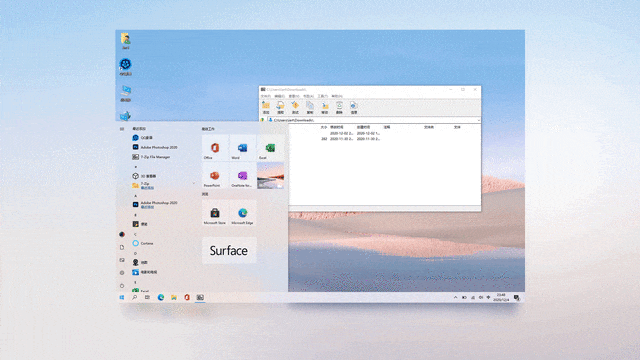Open the Info icon in 7-Zip toolbar
The width and height of the screenshot is (640, 360).
click(354, 108)
